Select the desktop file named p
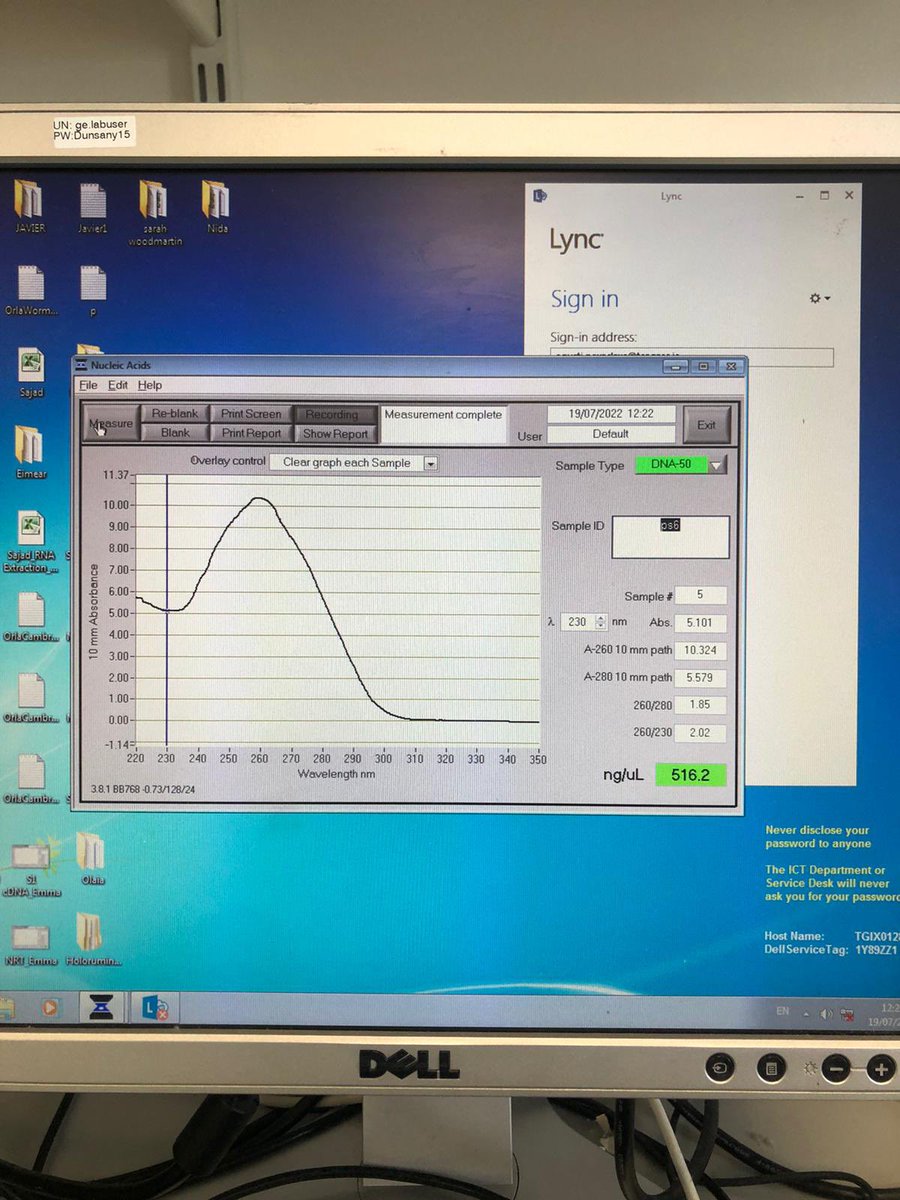 93,290
